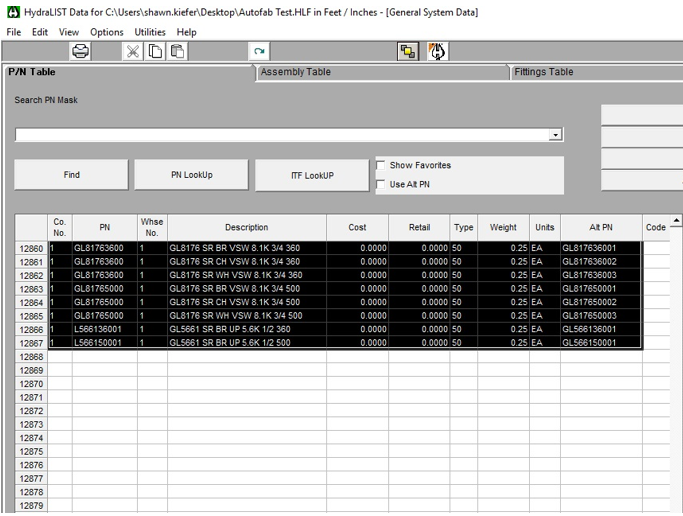
Task: Click Alt PN cell GL817636001
Action: tap(601, 248)
